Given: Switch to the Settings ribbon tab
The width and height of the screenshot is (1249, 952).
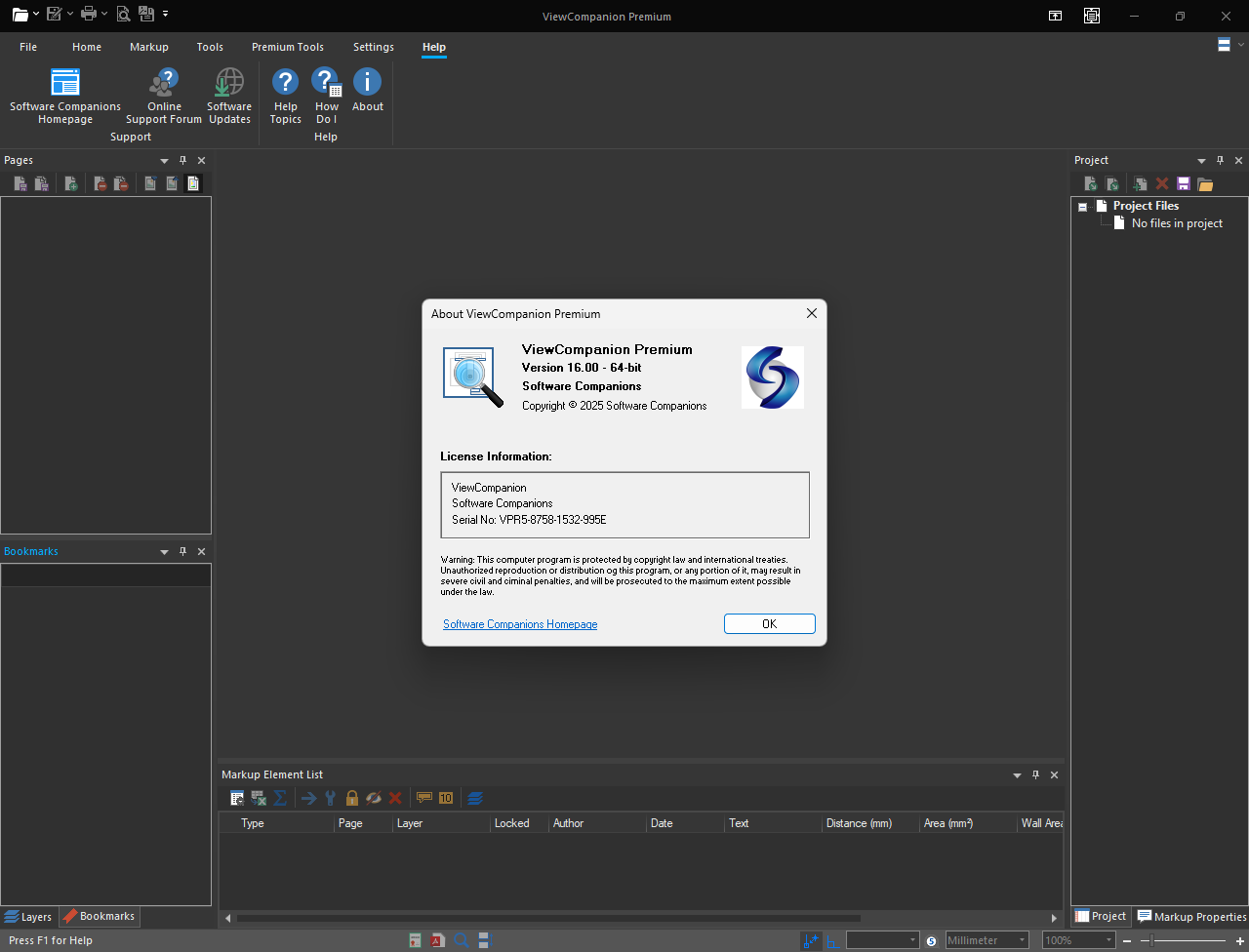Looking at the screenshot, I should pyautogui.click(x=374, y=47).
